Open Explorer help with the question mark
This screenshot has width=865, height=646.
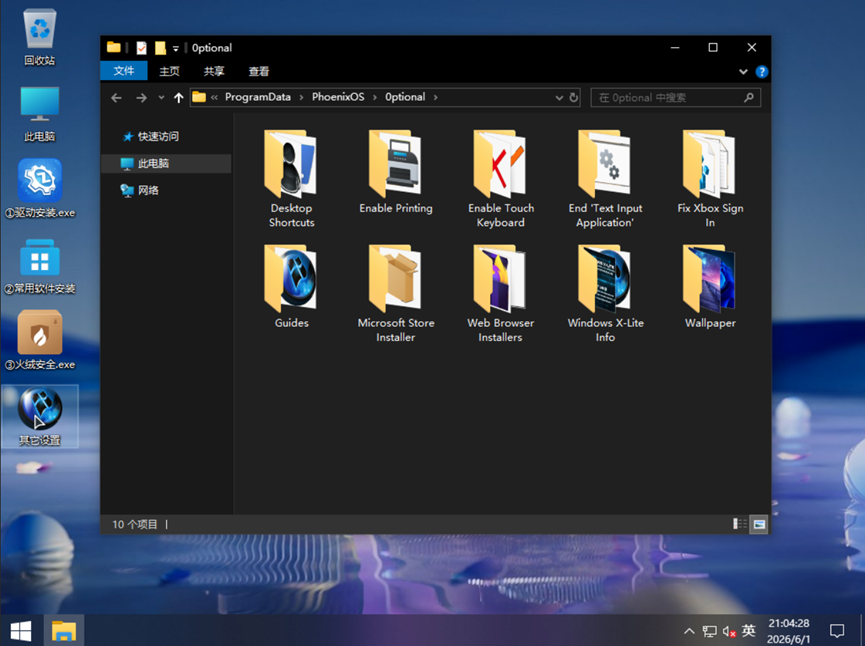762,72
